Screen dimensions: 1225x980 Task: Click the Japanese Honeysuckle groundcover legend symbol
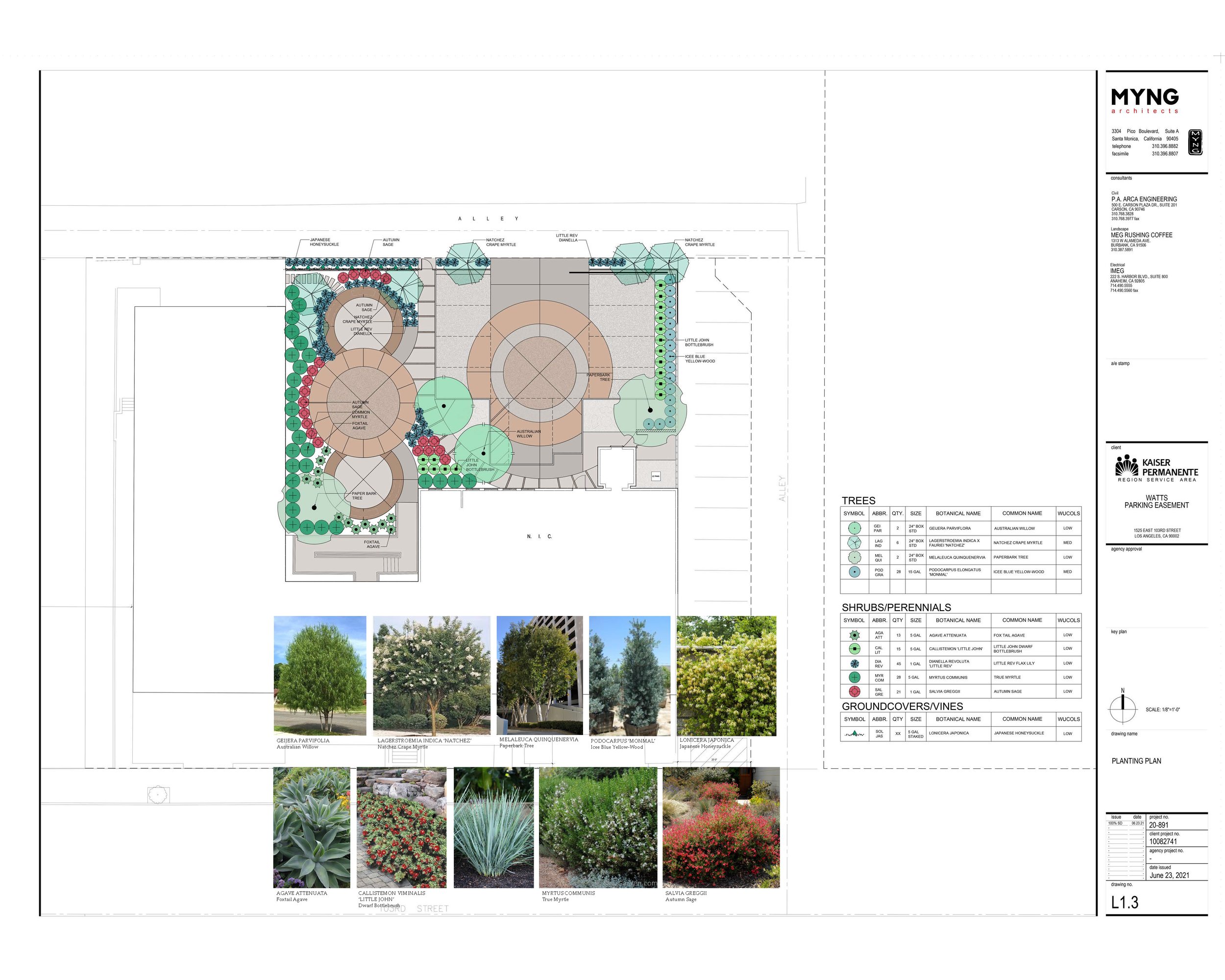click(x=854, y=734)
